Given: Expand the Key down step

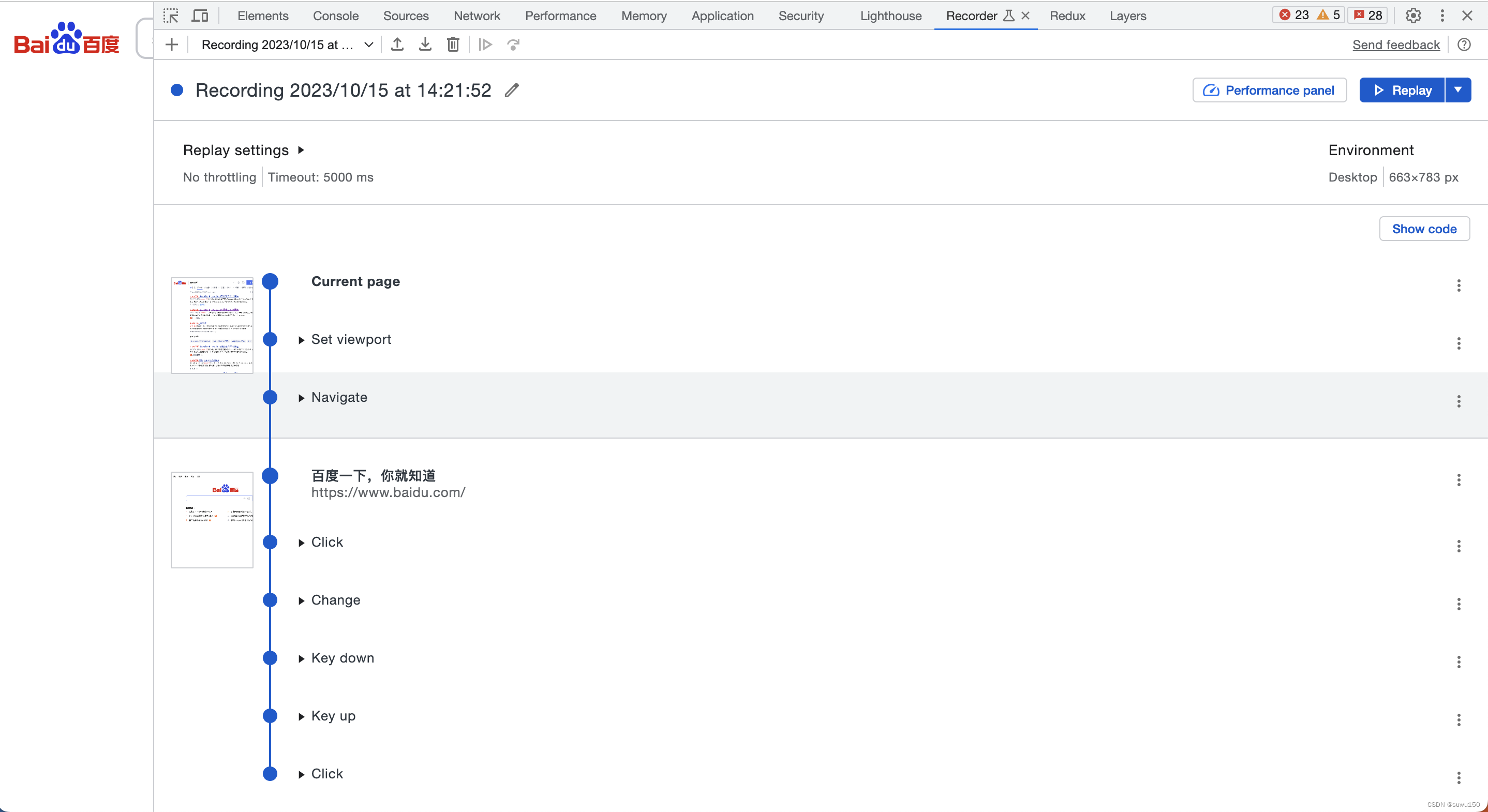Looking at the screenshot, I should pyautogui.click(x=302, y=659).
